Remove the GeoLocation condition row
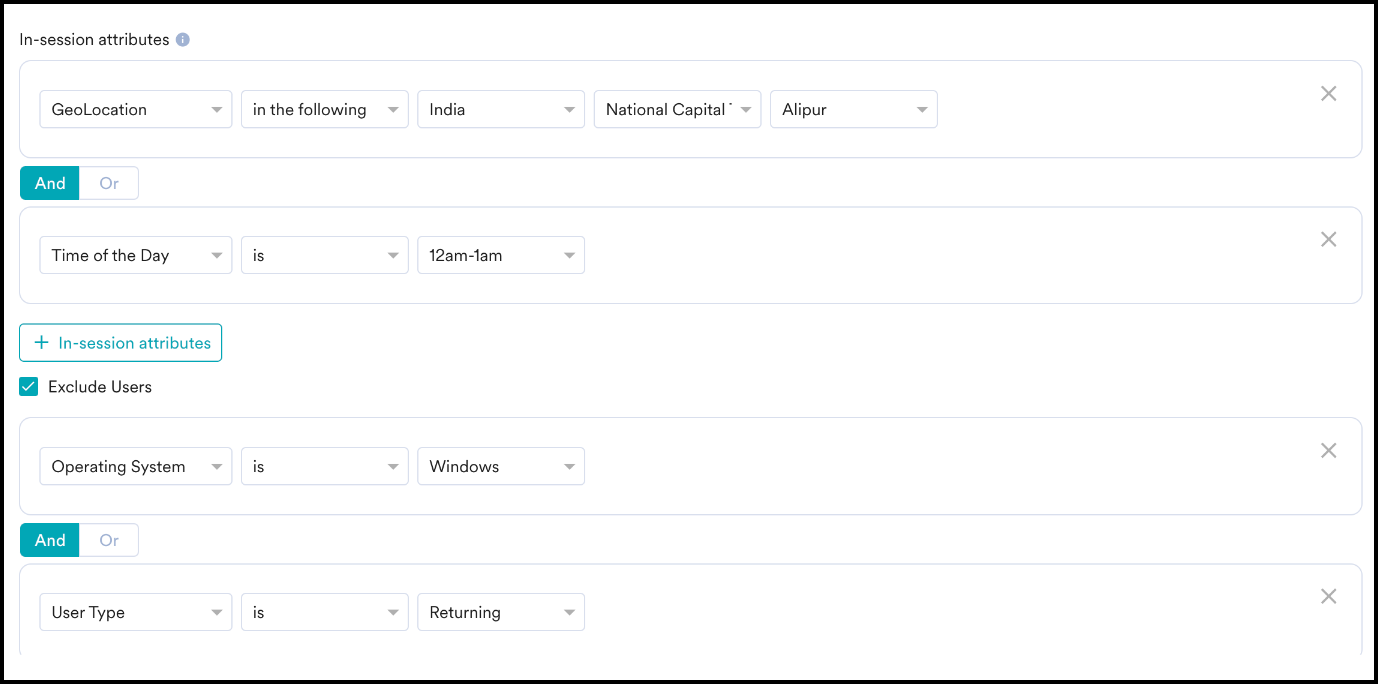This screenshot has width=1378, height=684. click(x=1328, y=93)
